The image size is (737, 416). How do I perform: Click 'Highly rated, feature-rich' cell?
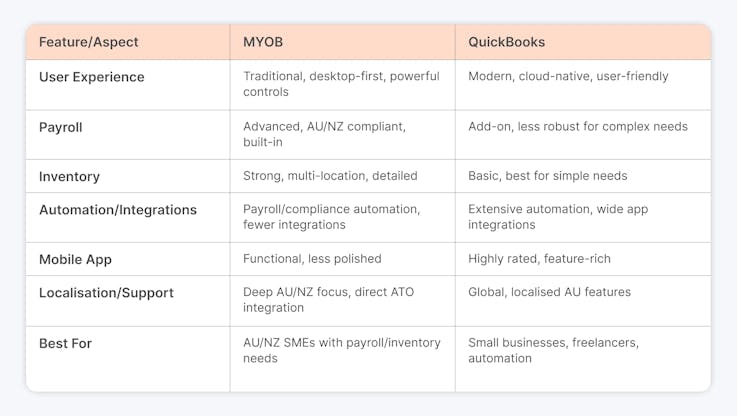[539, 259]
